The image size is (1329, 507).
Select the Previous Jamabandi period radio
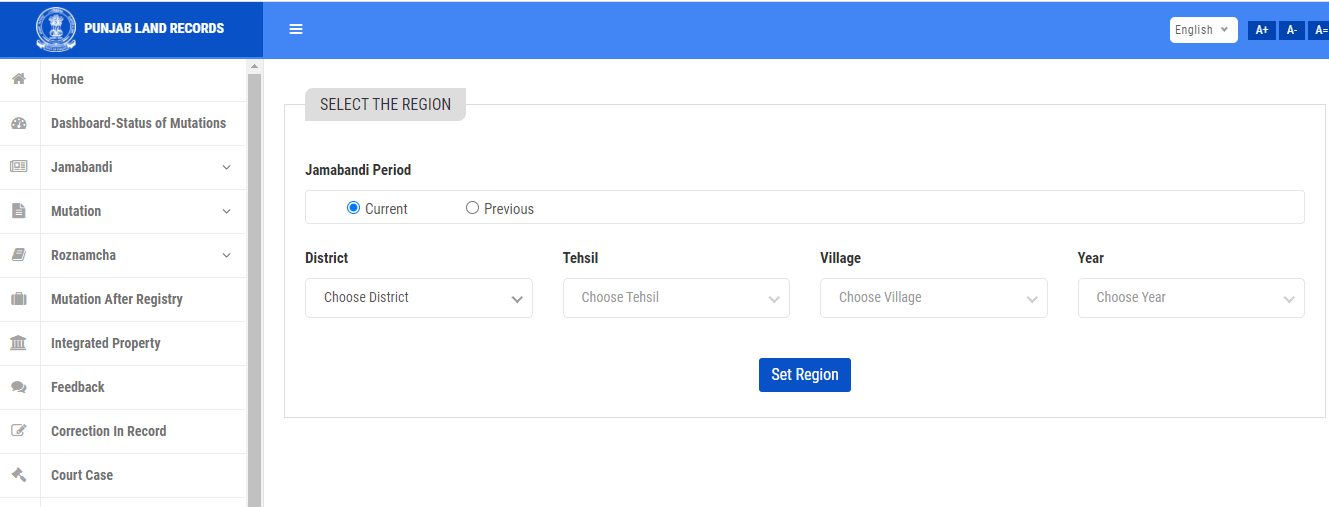(x=472, y=208)
